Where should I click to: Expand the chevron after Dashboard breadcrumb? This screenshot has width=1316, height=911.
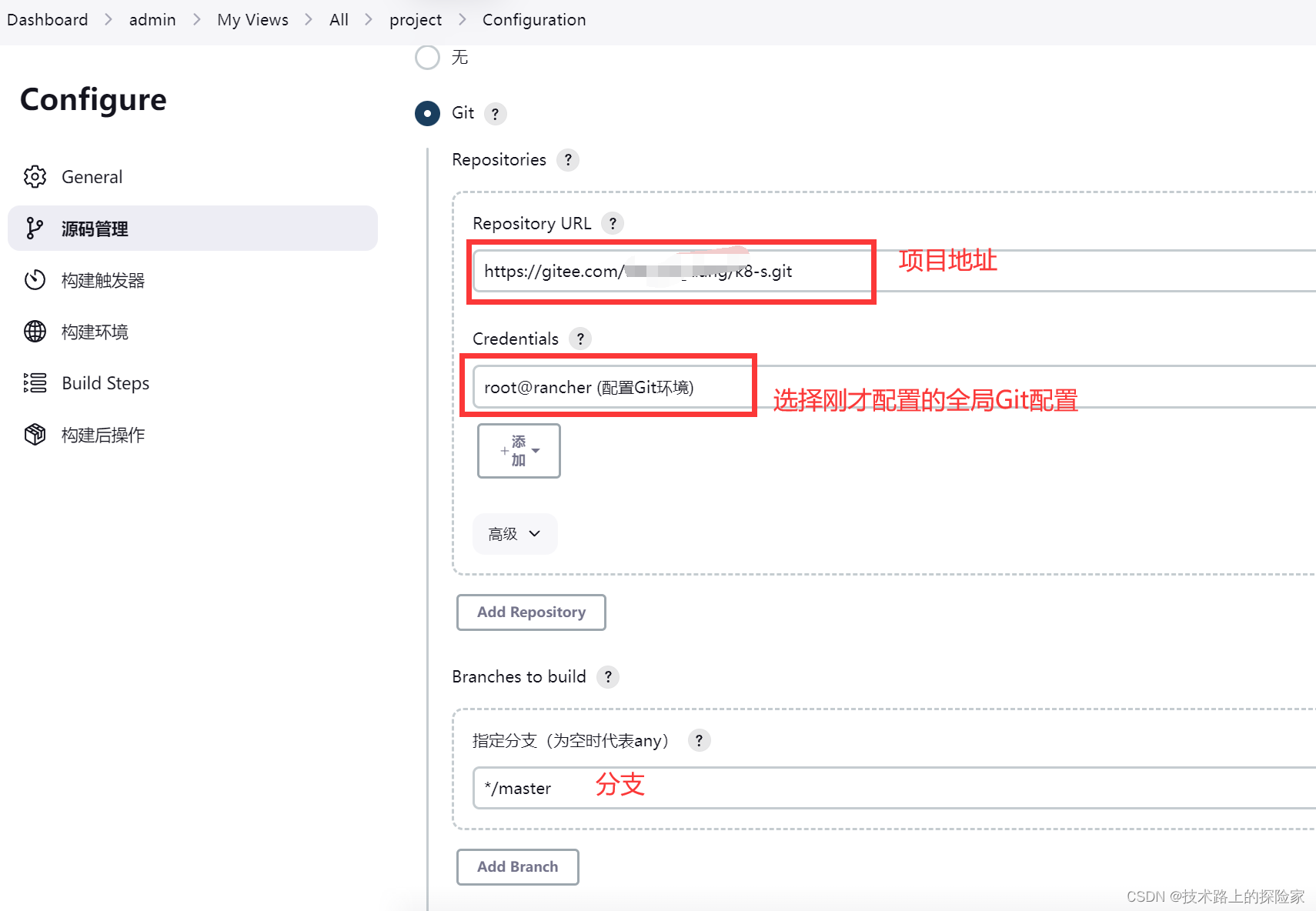pos(109,20)
